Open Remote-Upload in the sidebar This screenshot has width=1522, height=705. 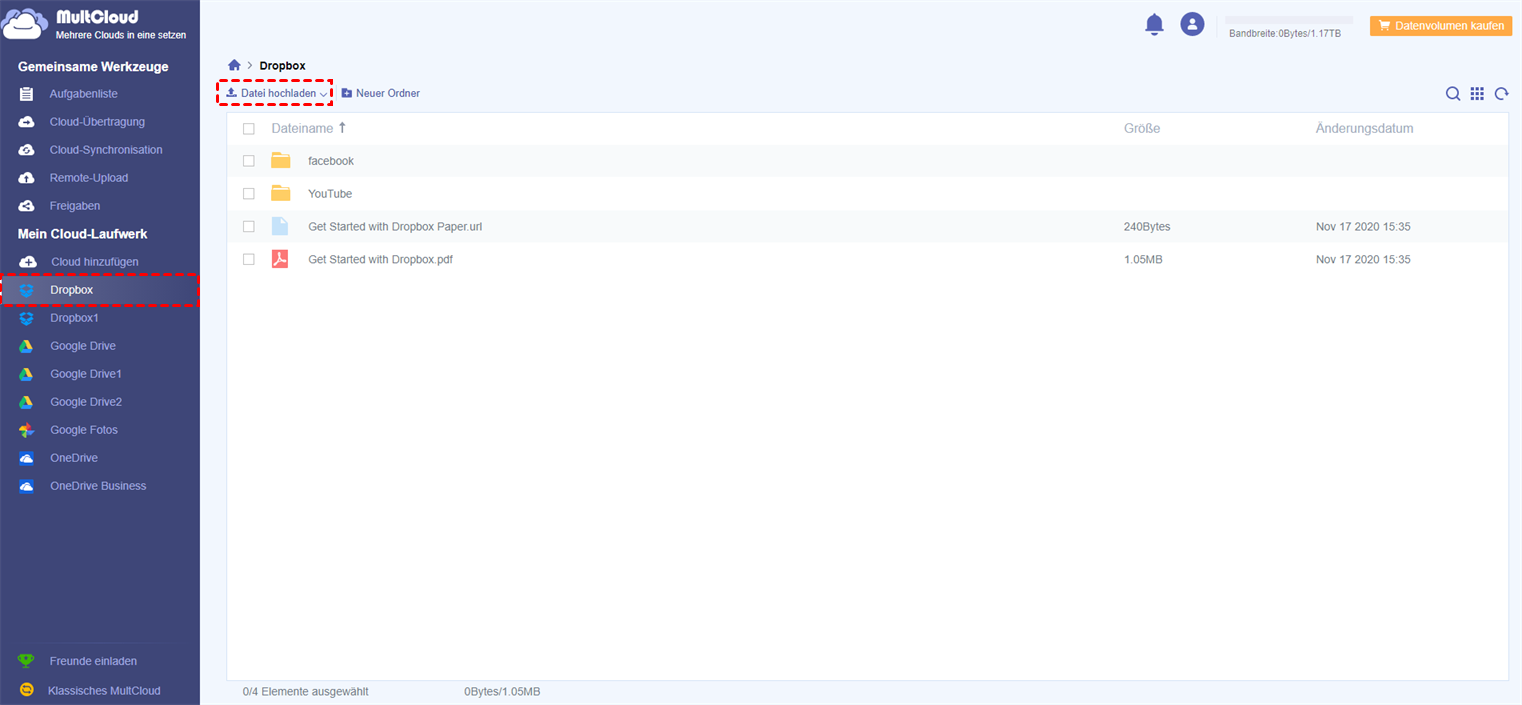pos(89,178)
